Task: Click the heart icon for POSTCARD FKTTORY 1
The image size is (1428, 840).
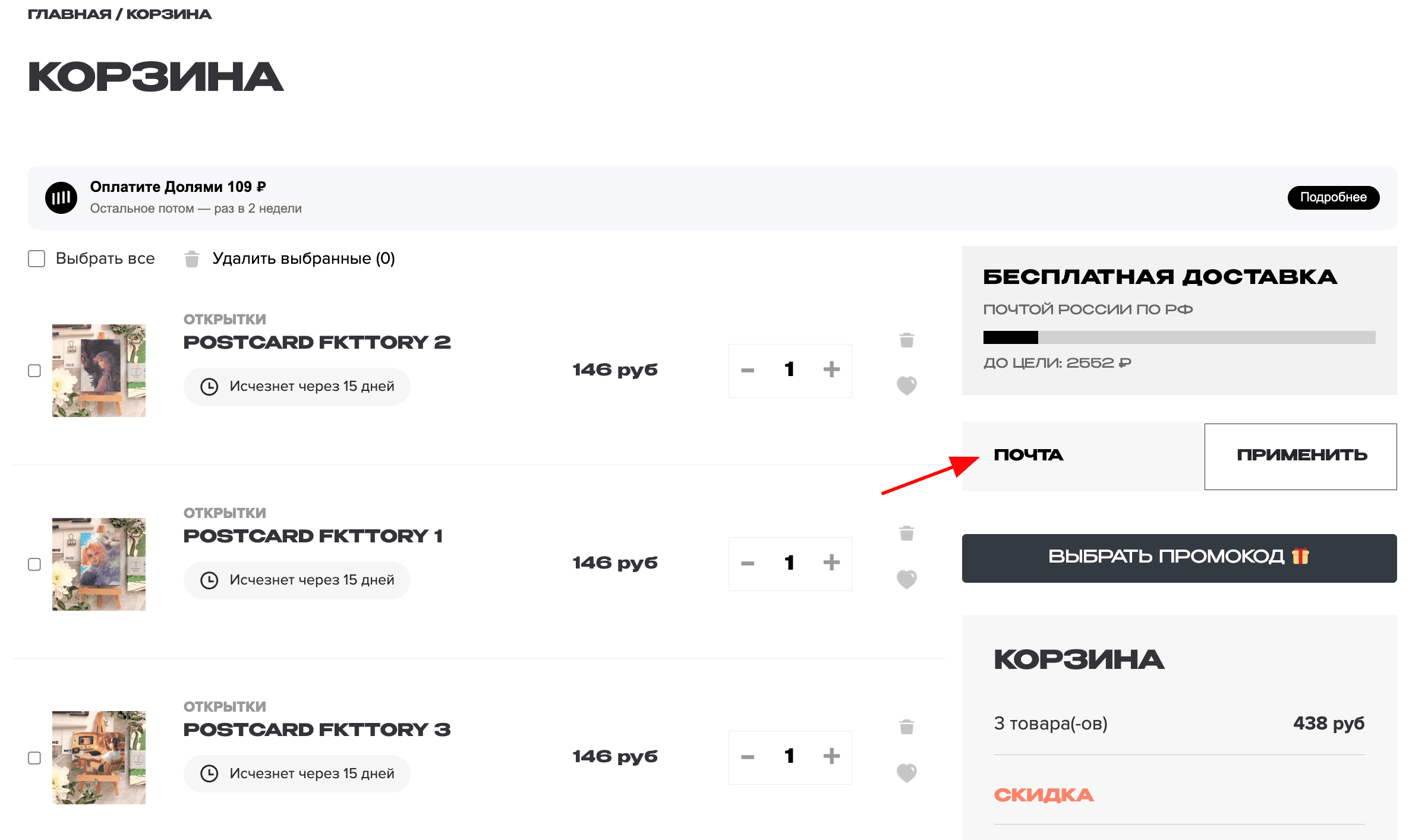Action: pos(906,578)
